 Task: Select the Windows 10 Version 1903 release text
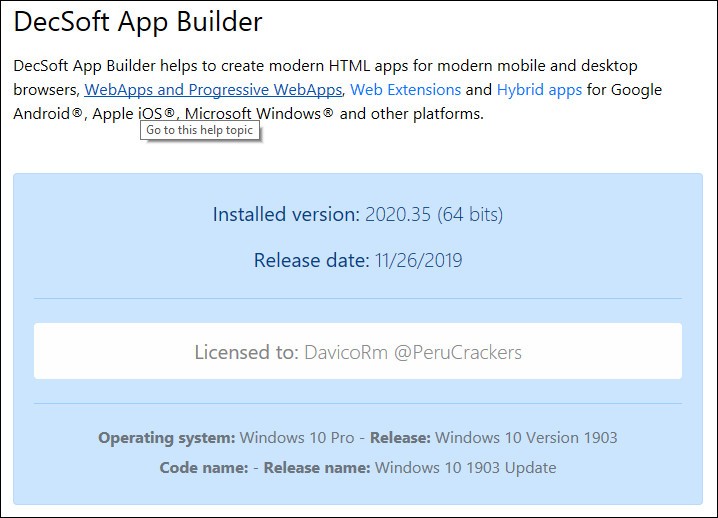pyautogui.click(x=526, y=437)
